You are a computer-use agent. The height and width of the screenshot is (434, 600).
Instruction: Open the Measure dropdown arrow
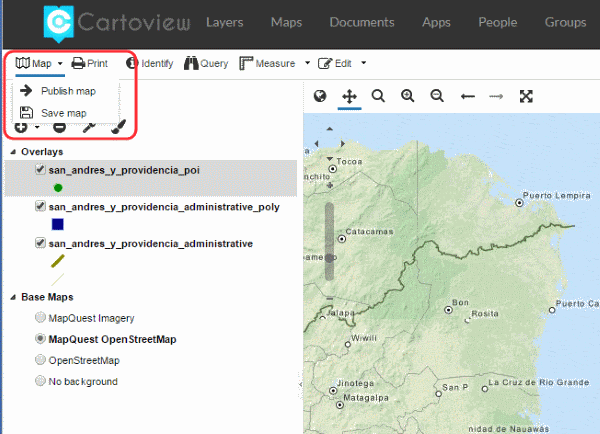click(307, 63)
